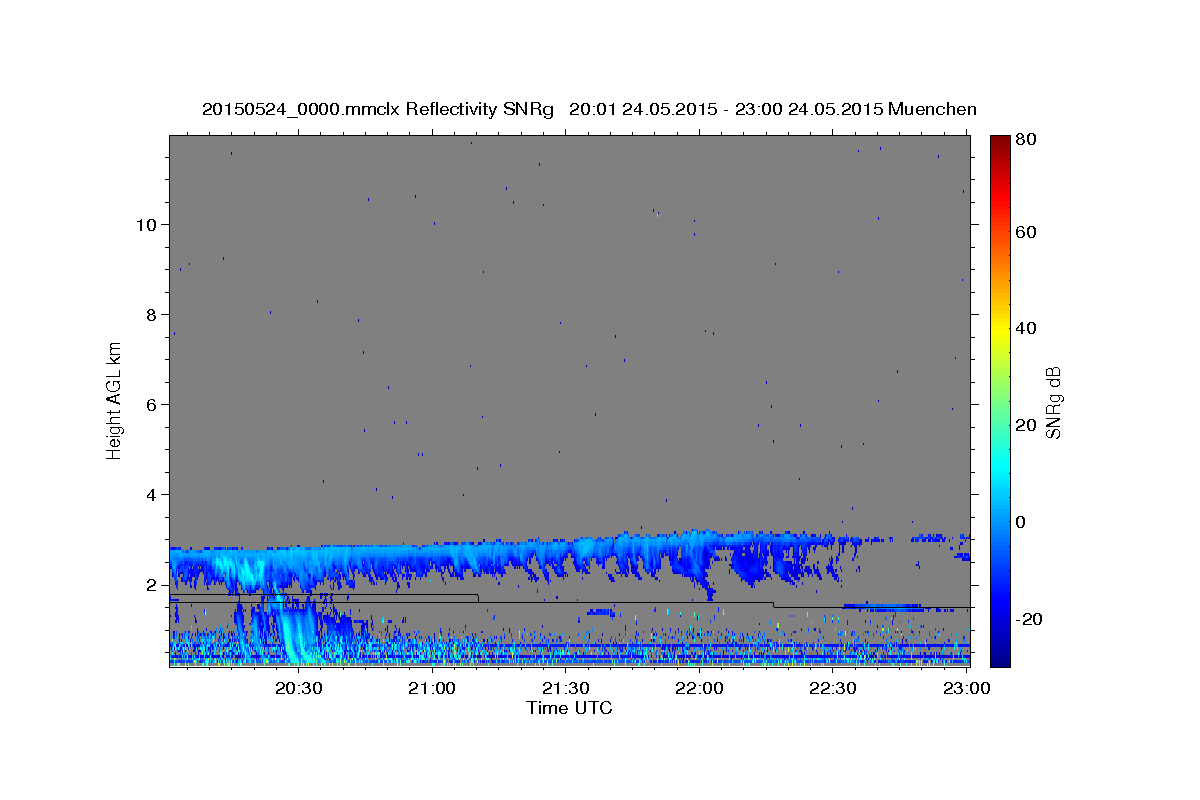Image resolution: width=1200 pixels, height=800 pixels.
Task: Click the colorbar value -20
Action: (1029, 620)
